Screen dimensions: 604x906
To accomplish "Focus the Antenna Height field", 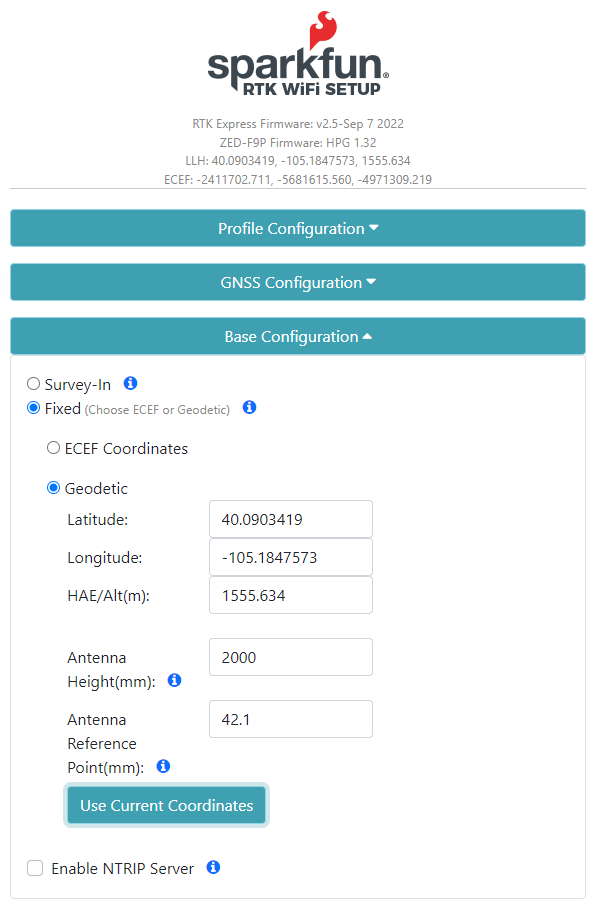I will 290,657.
